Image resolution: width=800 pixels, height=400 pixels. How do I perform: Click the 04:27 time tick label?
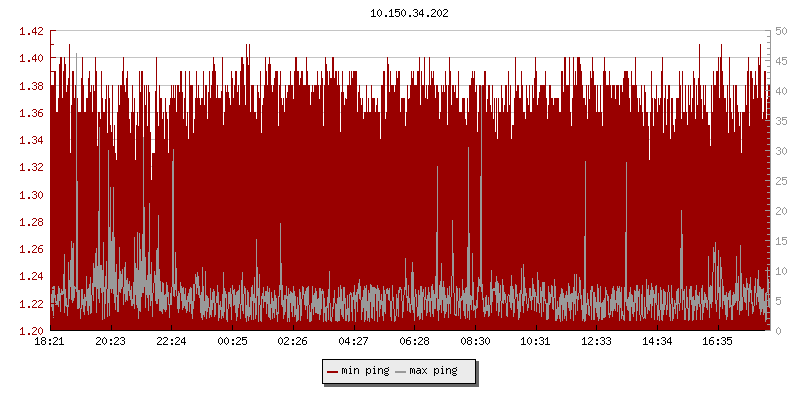click(353, 341)
